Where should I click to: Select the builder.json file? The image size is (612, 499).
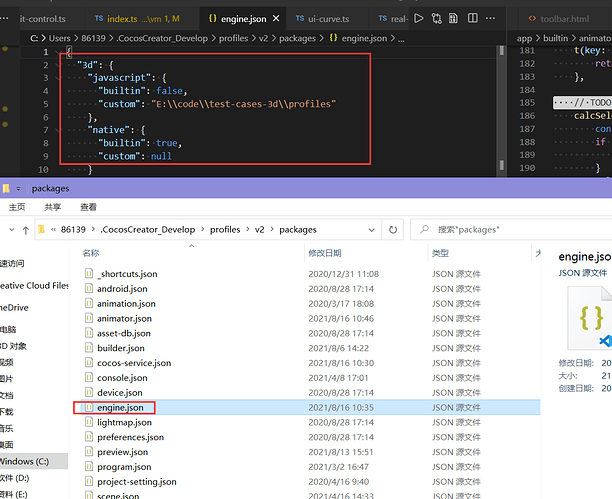[121, 348]
